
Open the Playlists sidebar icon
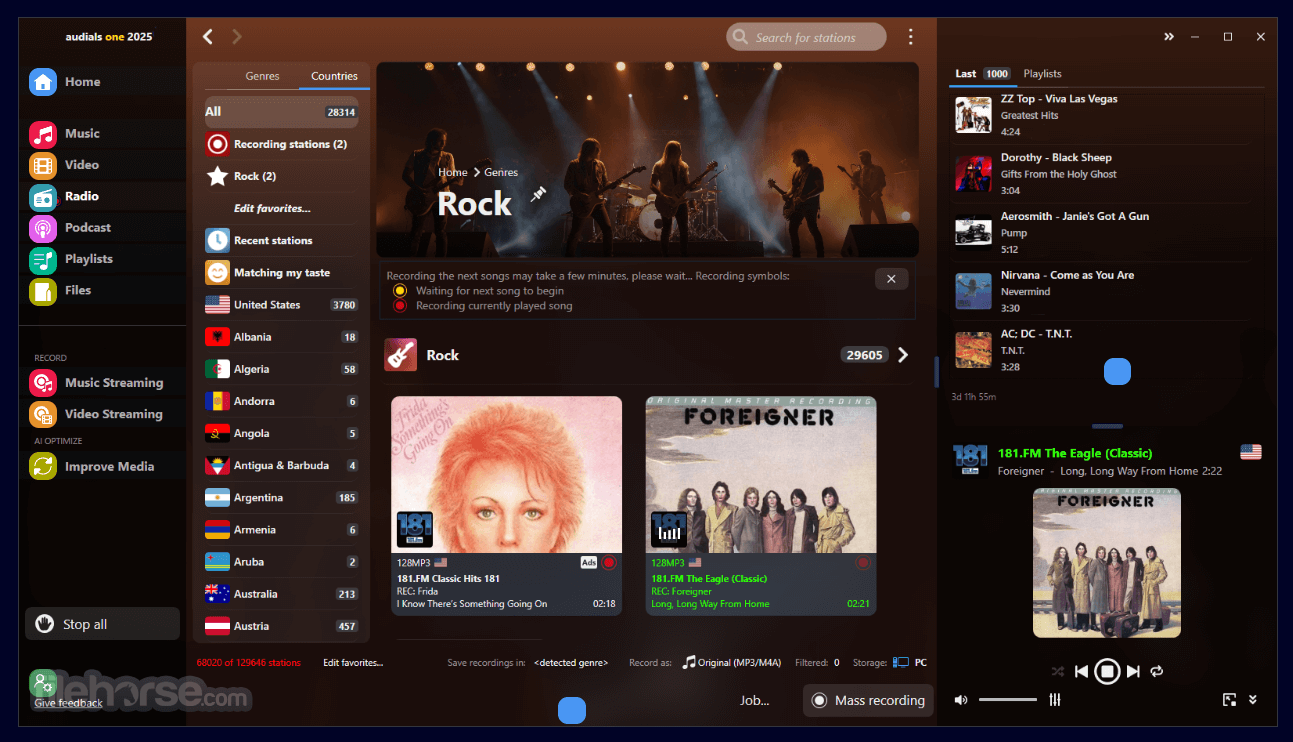click(43, 260)
